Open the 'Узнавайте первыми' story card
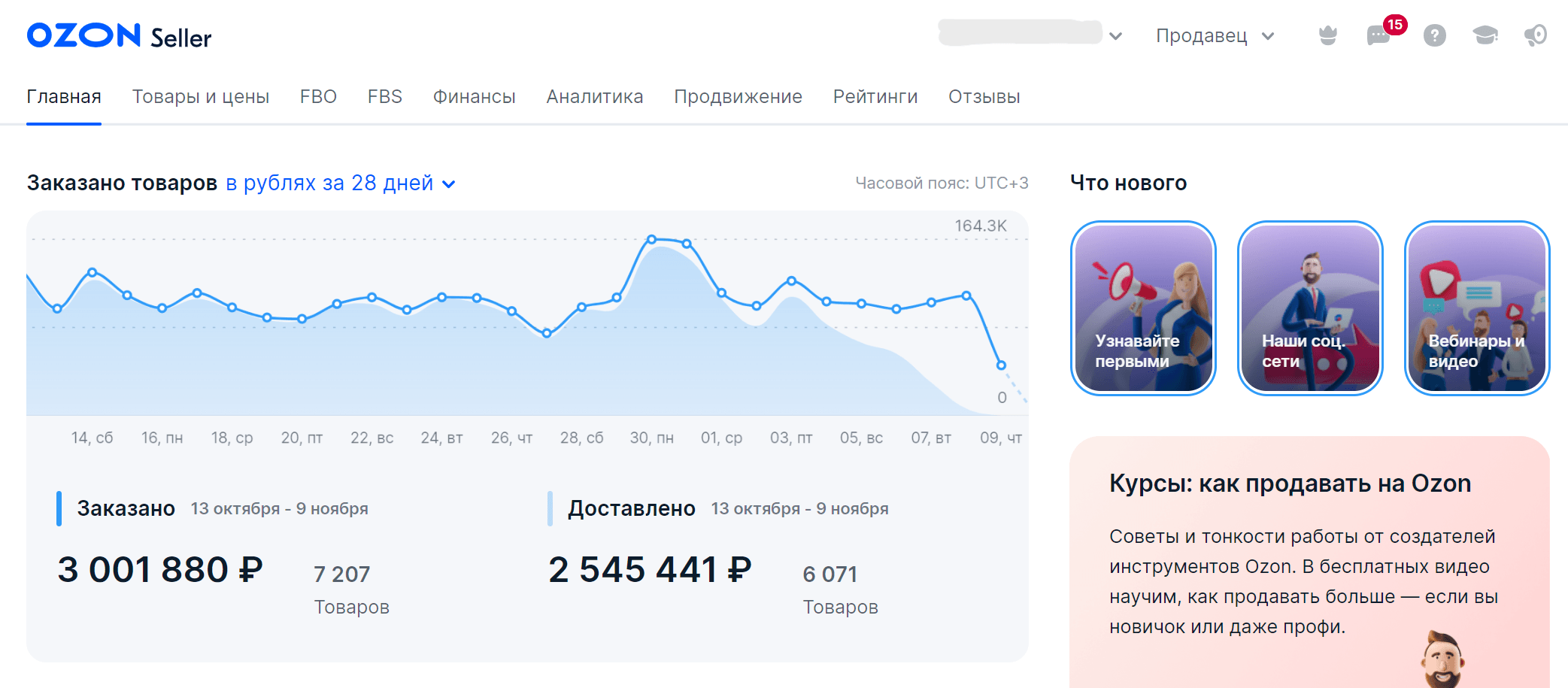 1143,308
